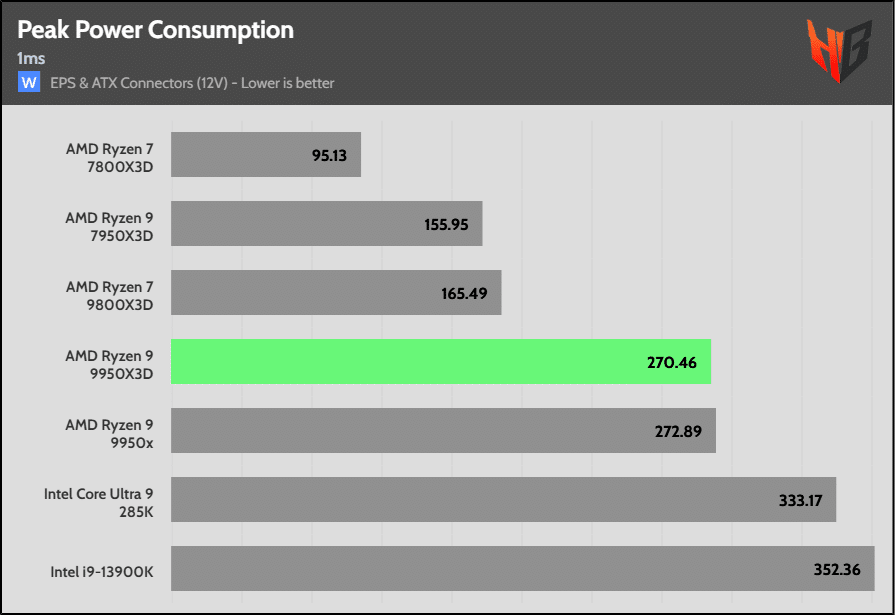
Task: Click the highlighted green Ryzen 9 9950X3D bar
Action: [440, 361]
